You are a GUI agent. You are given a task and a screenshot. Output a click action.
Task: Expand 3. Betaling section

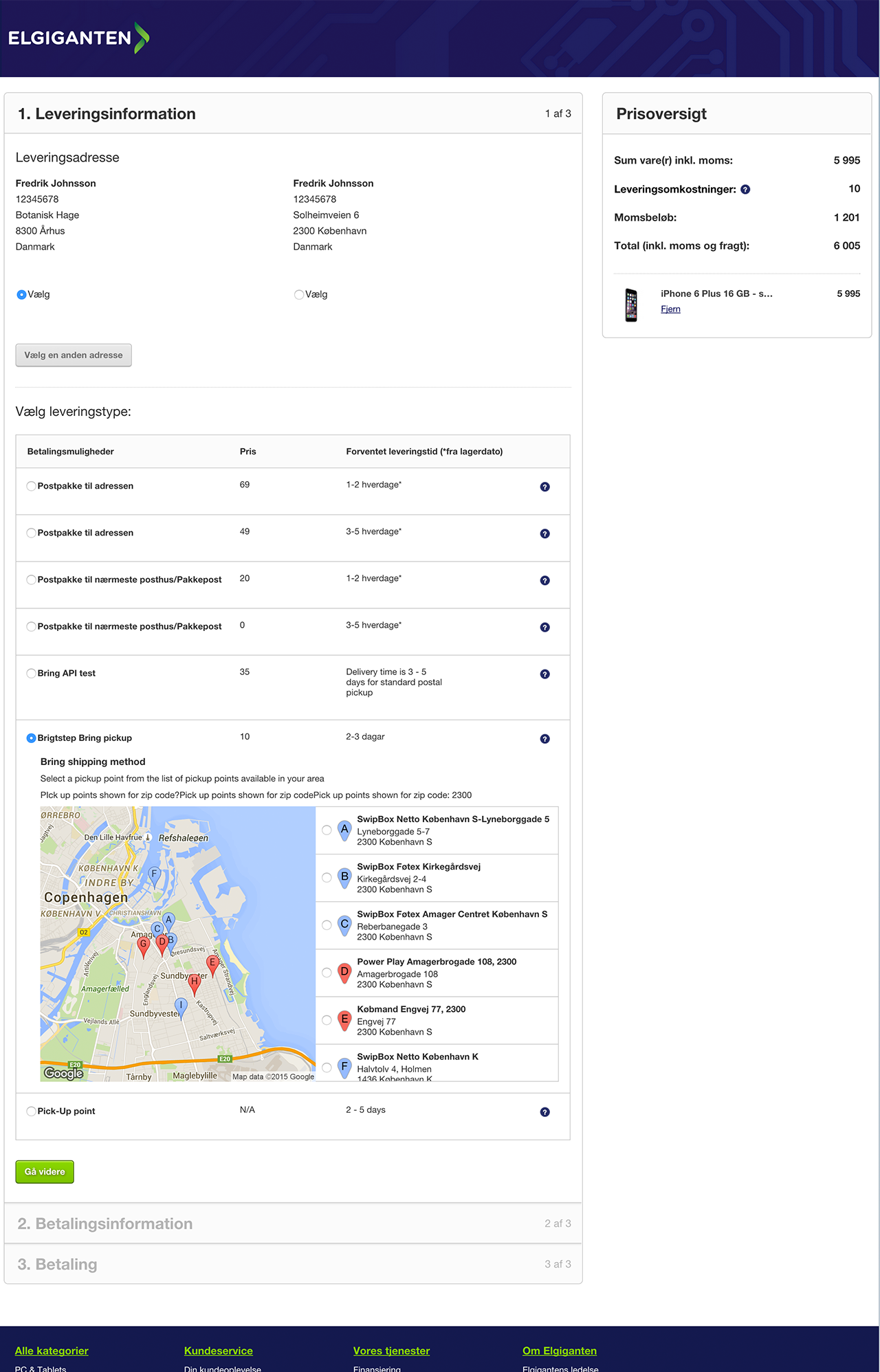coord(294,1264)
